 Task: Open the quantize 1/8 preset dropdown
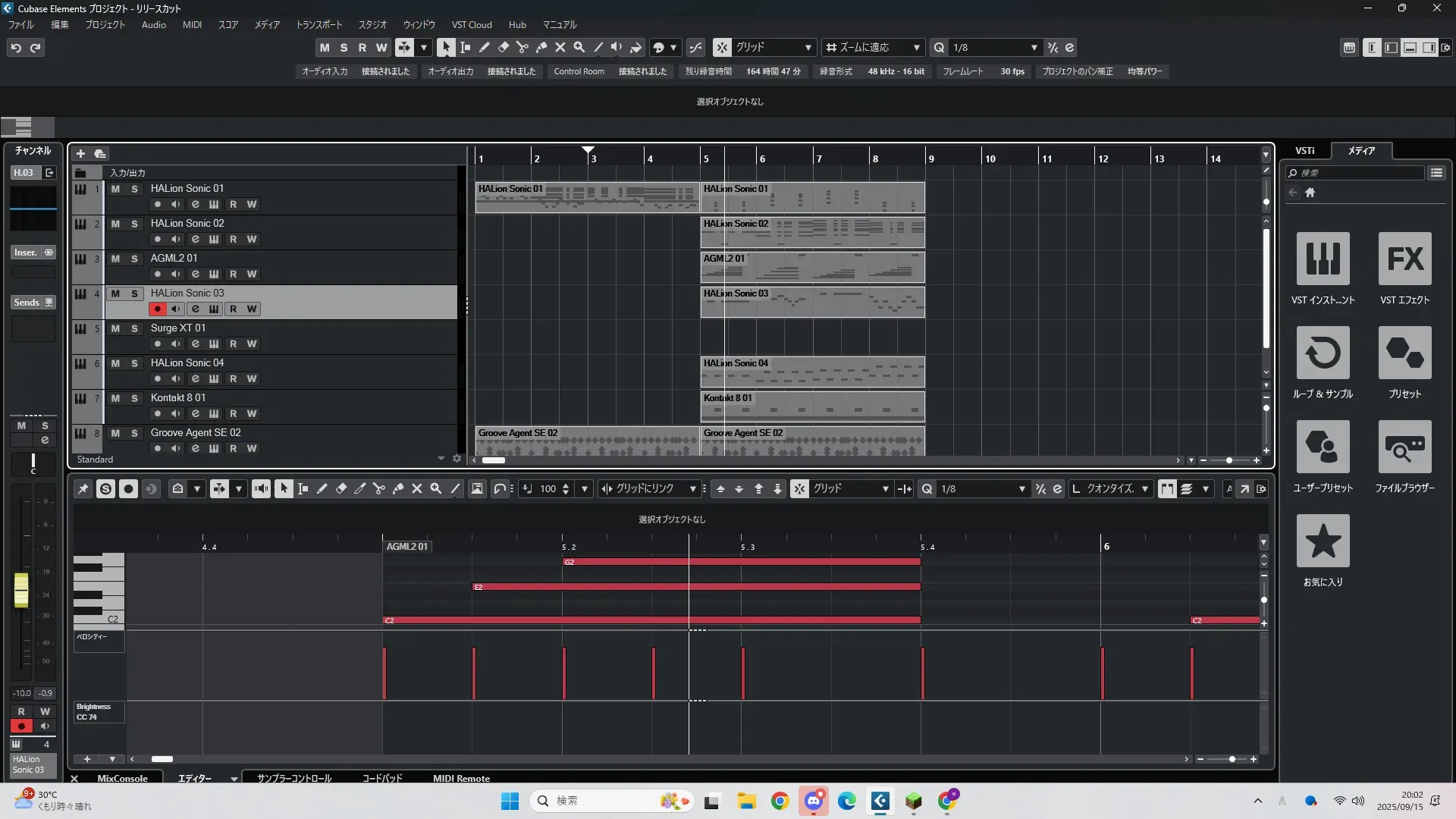point(1034,47)
